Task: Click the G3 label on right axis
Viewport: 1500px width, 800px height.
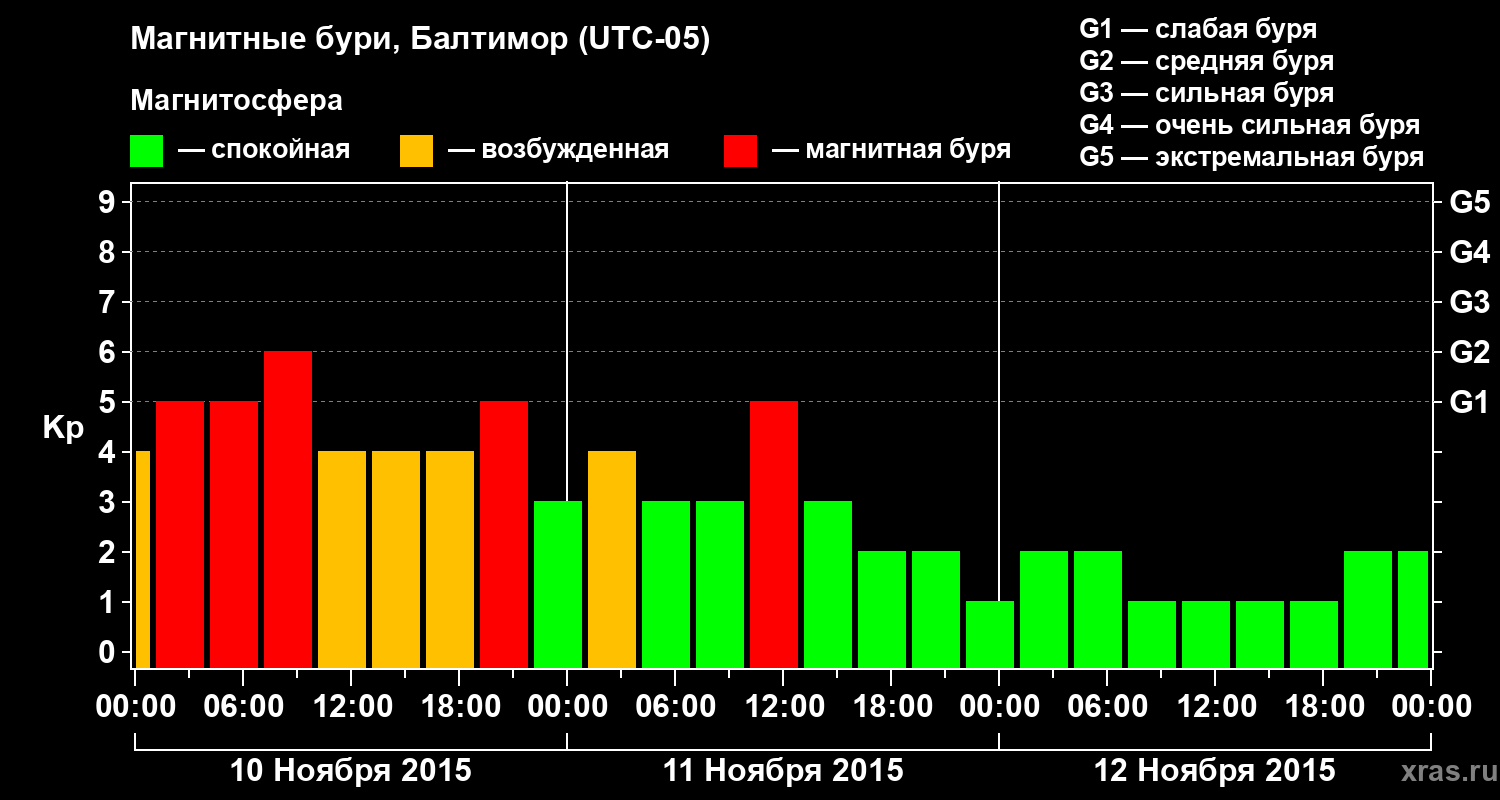Action: click(x=1470, y=302)
